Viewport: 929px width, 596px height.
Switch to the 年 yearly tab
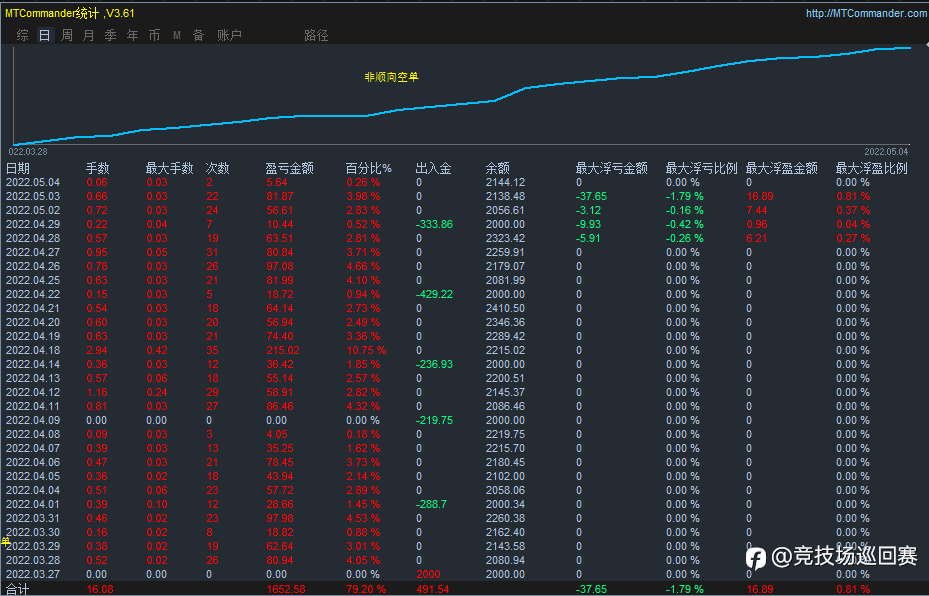[132, 36]
